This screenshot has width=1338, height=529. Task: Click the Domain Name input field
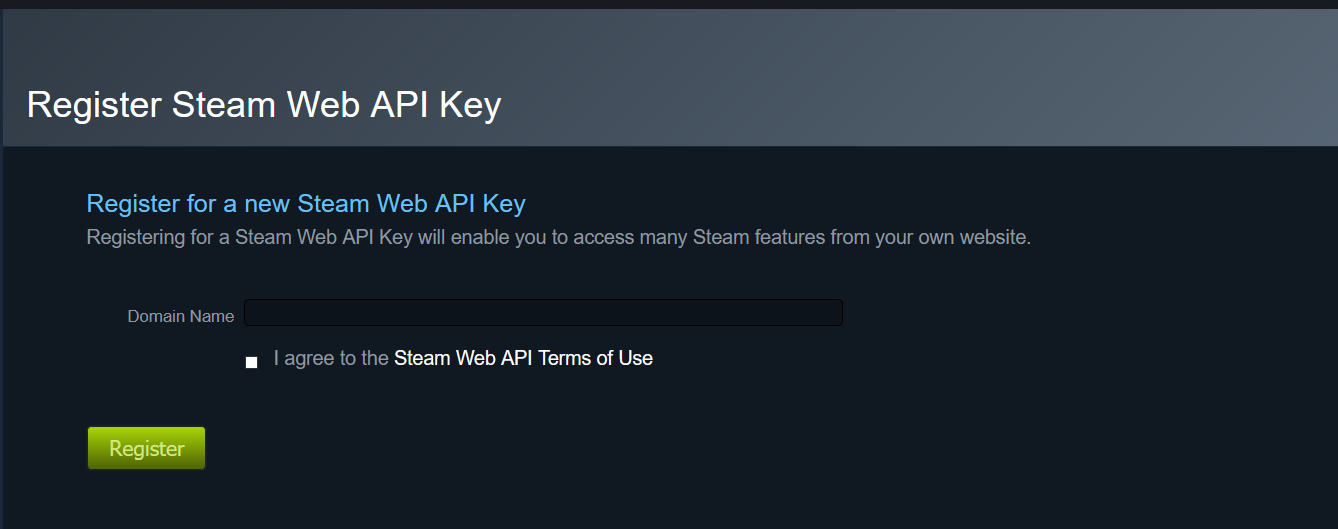pos(543,313)
